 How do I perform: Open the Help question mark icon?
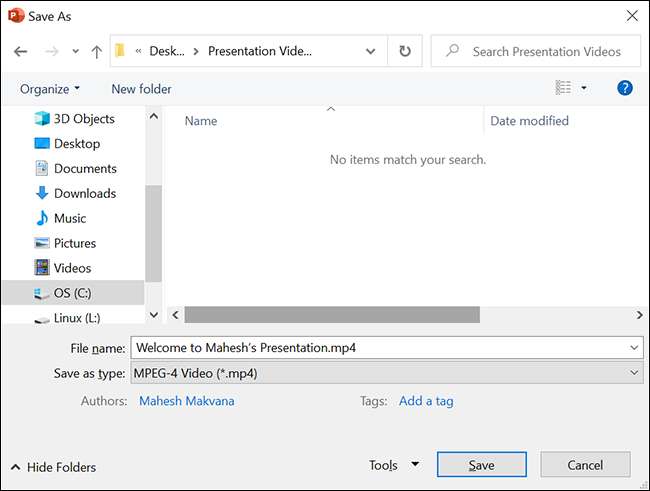pyautogui.click(x=625, y=89)
